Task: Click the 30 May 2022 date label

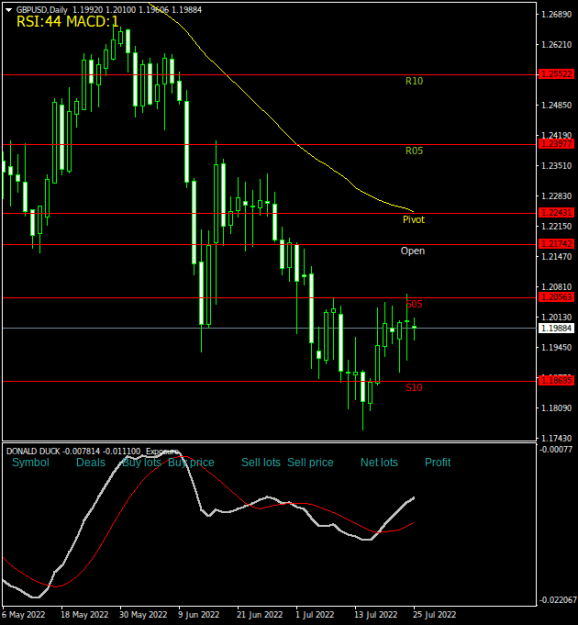Action: (x=143, y=615)
